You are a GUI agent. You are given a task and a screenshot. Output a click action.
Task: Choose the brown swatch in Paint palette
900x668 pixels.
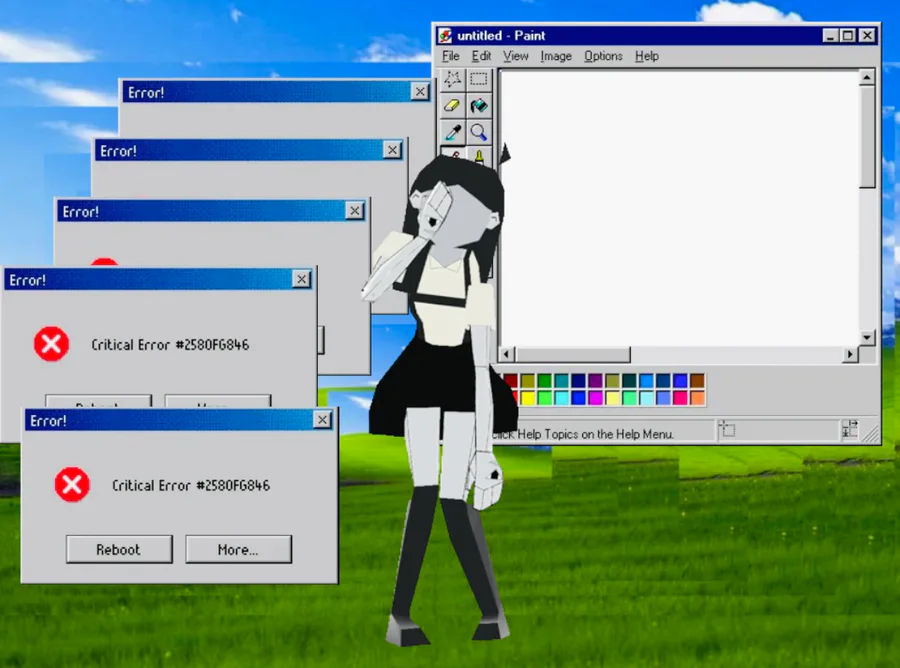[x=697, y=380]
